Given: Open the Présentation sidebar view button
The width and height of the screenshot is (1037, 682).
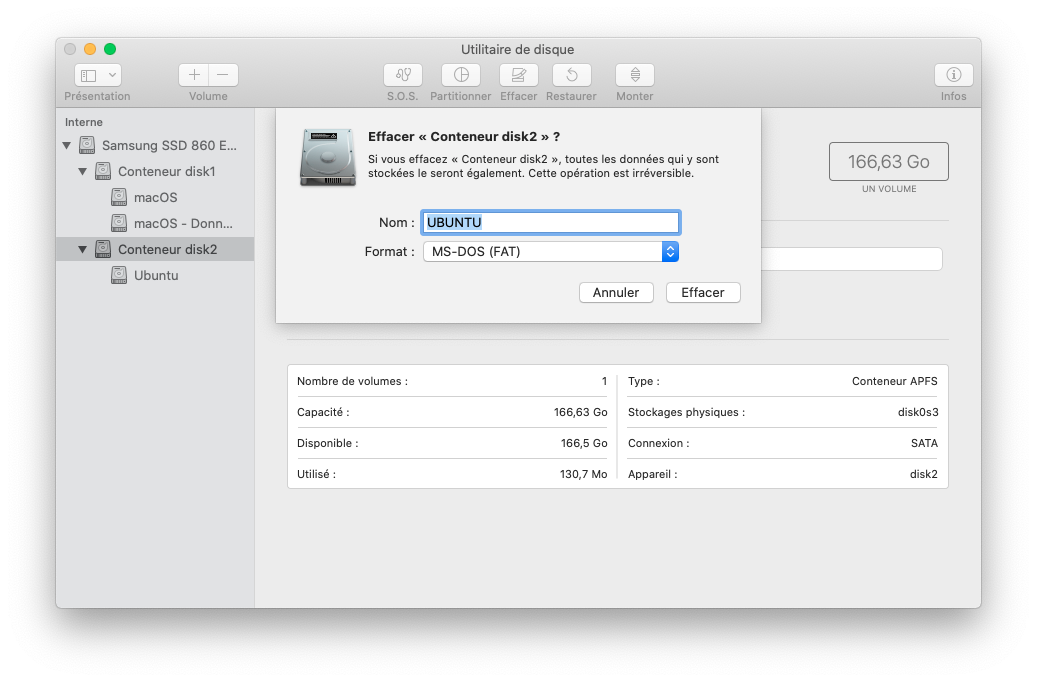Looking at the screenshot, I should pyautogui.click(x=97, y=75).
